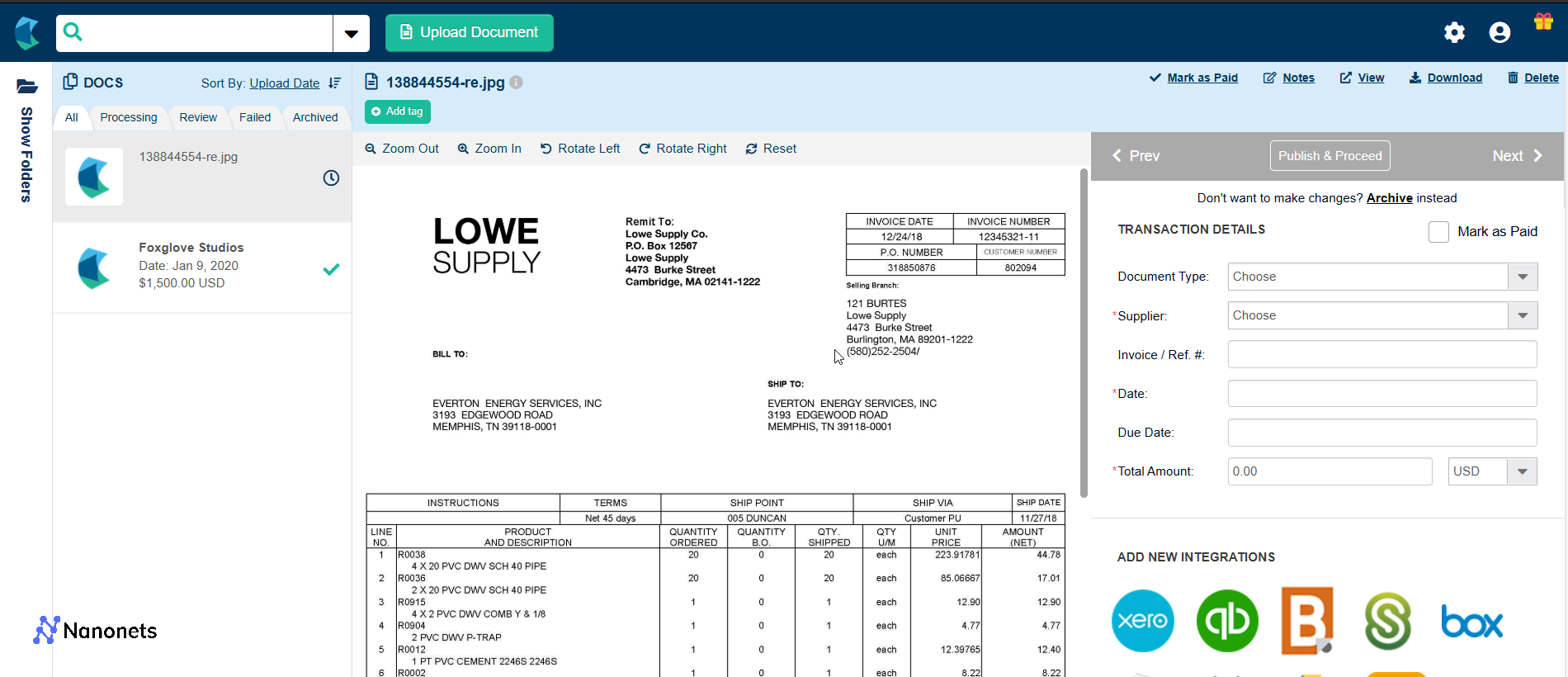Rotate document right
Viewport: 1568px width, 677px height.
(683, 149)
